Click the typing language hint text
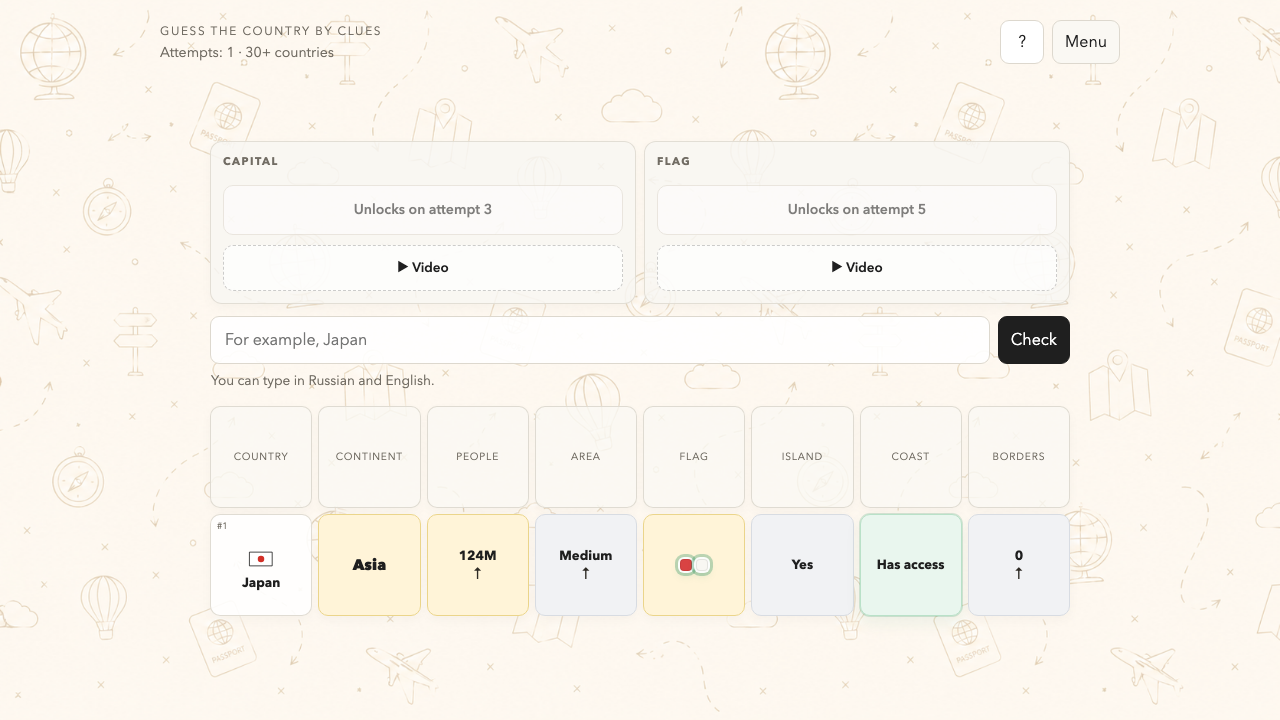Viewport: 1280px width, 720px height. tap(323, 381)
